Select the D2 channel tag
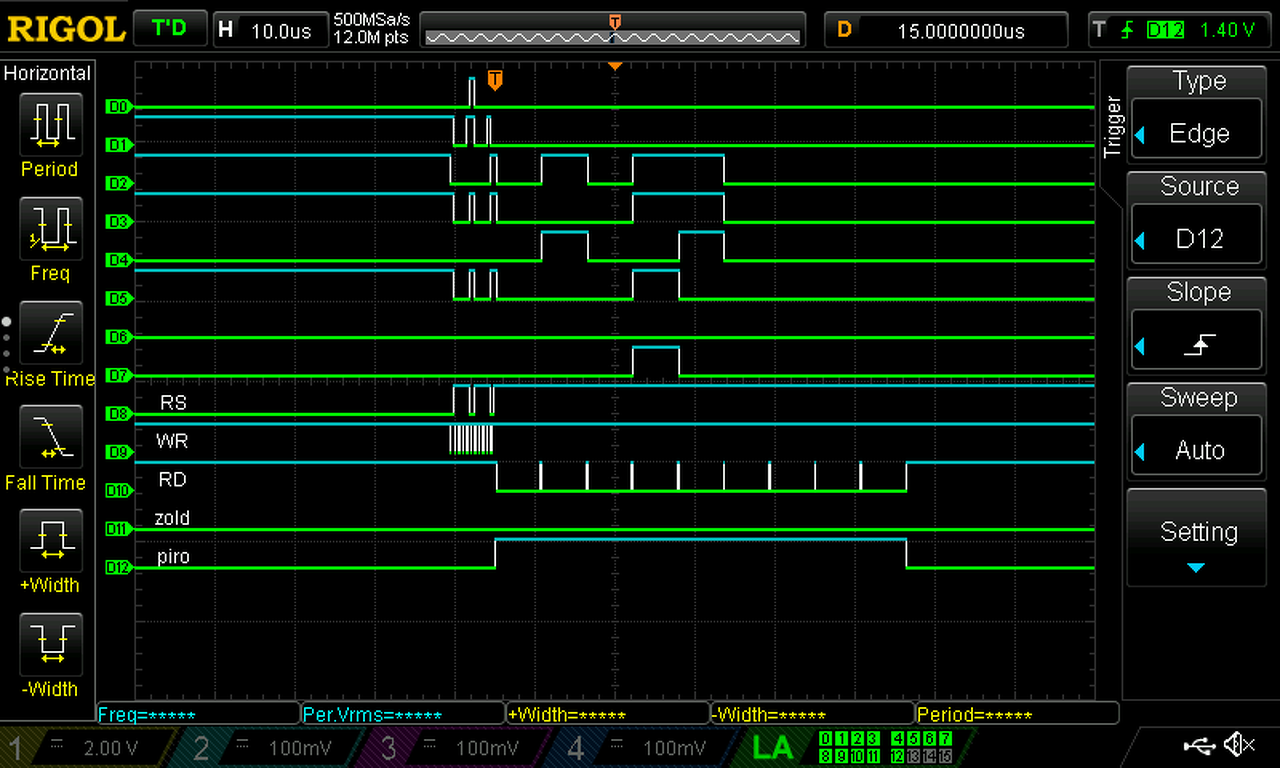This screenshot has width=1280, height=768. [117, 183]
